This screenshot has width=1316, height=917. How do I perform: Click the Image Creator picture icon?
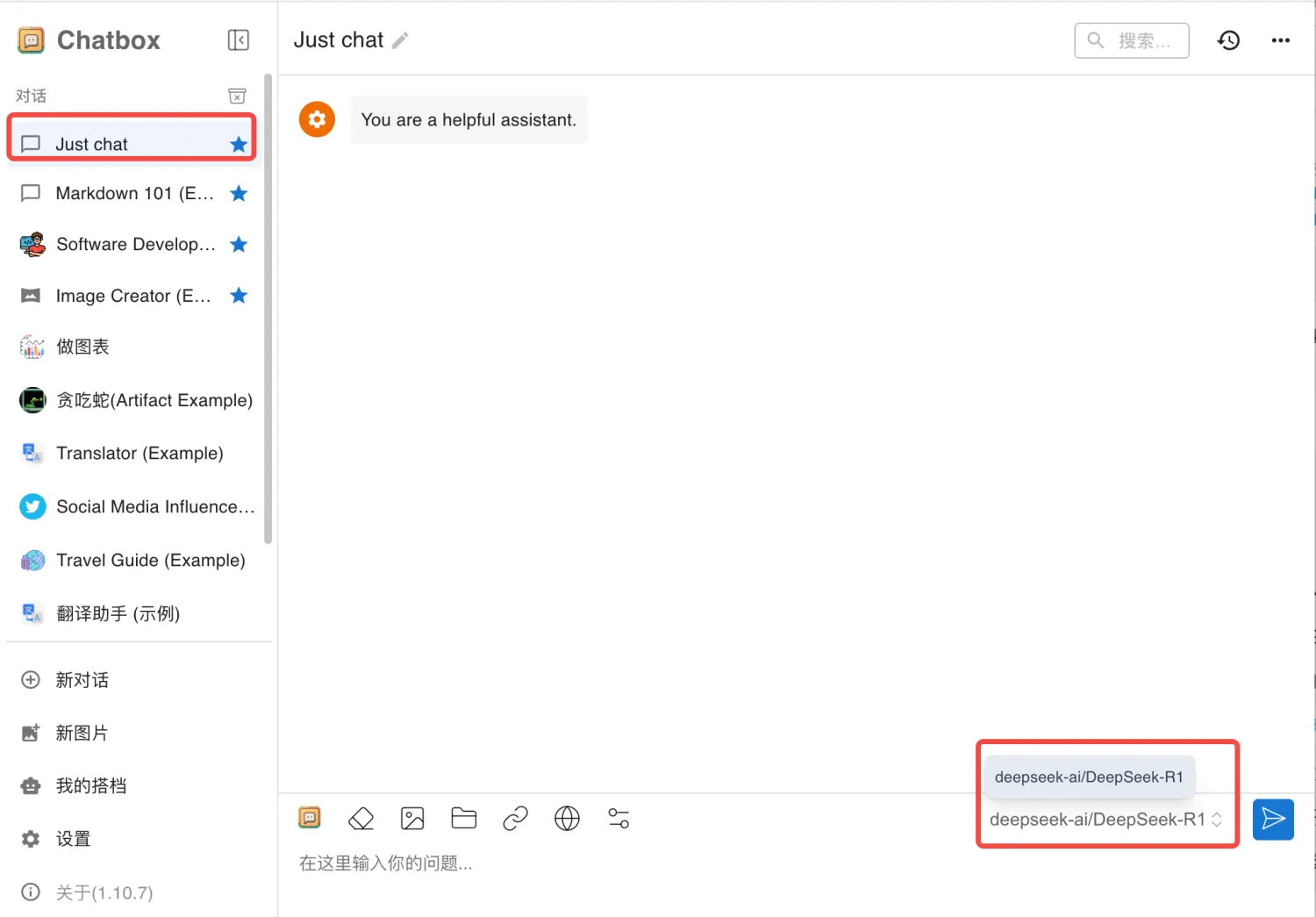31,296
